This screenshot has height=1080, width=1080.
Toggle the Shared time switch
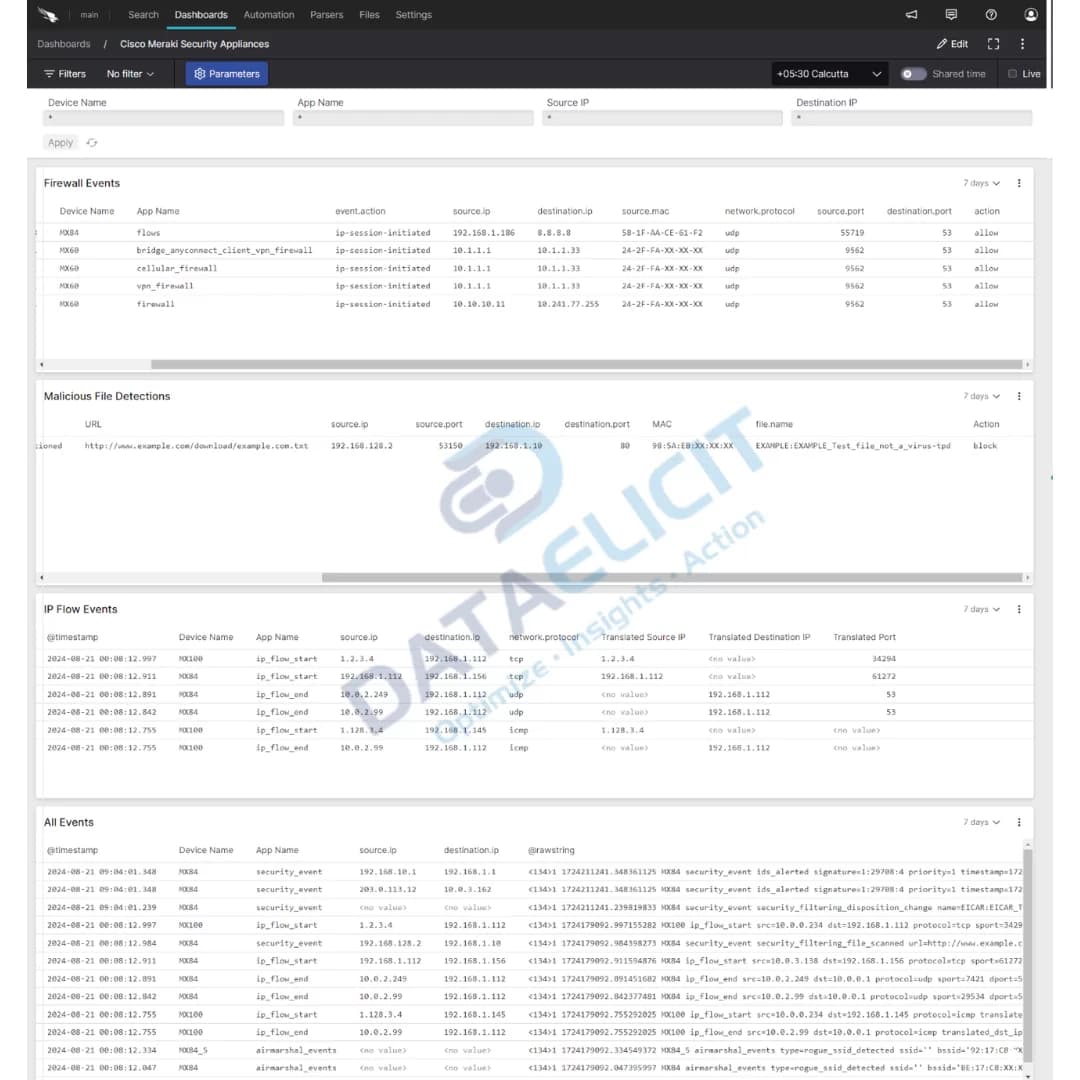(913, 73)
